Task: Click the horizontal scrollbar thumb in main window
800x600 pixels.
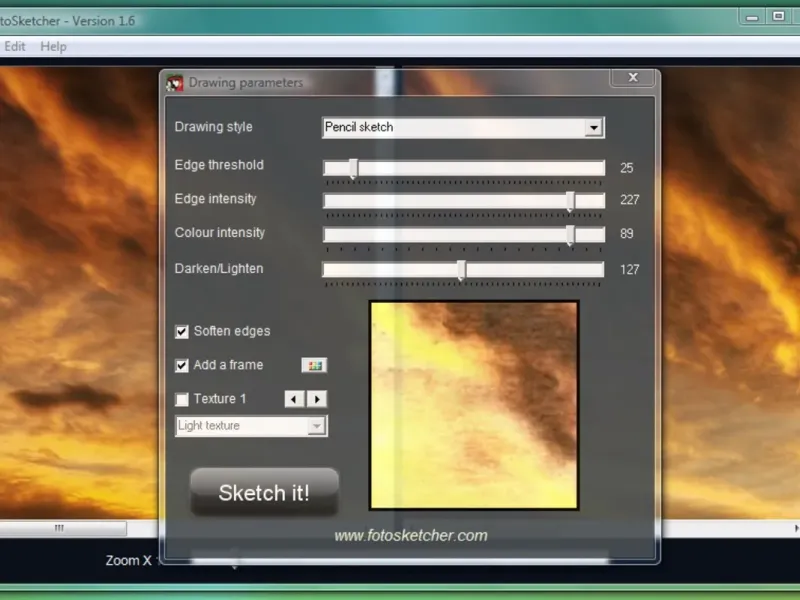Action: click(x=62, y=528)
